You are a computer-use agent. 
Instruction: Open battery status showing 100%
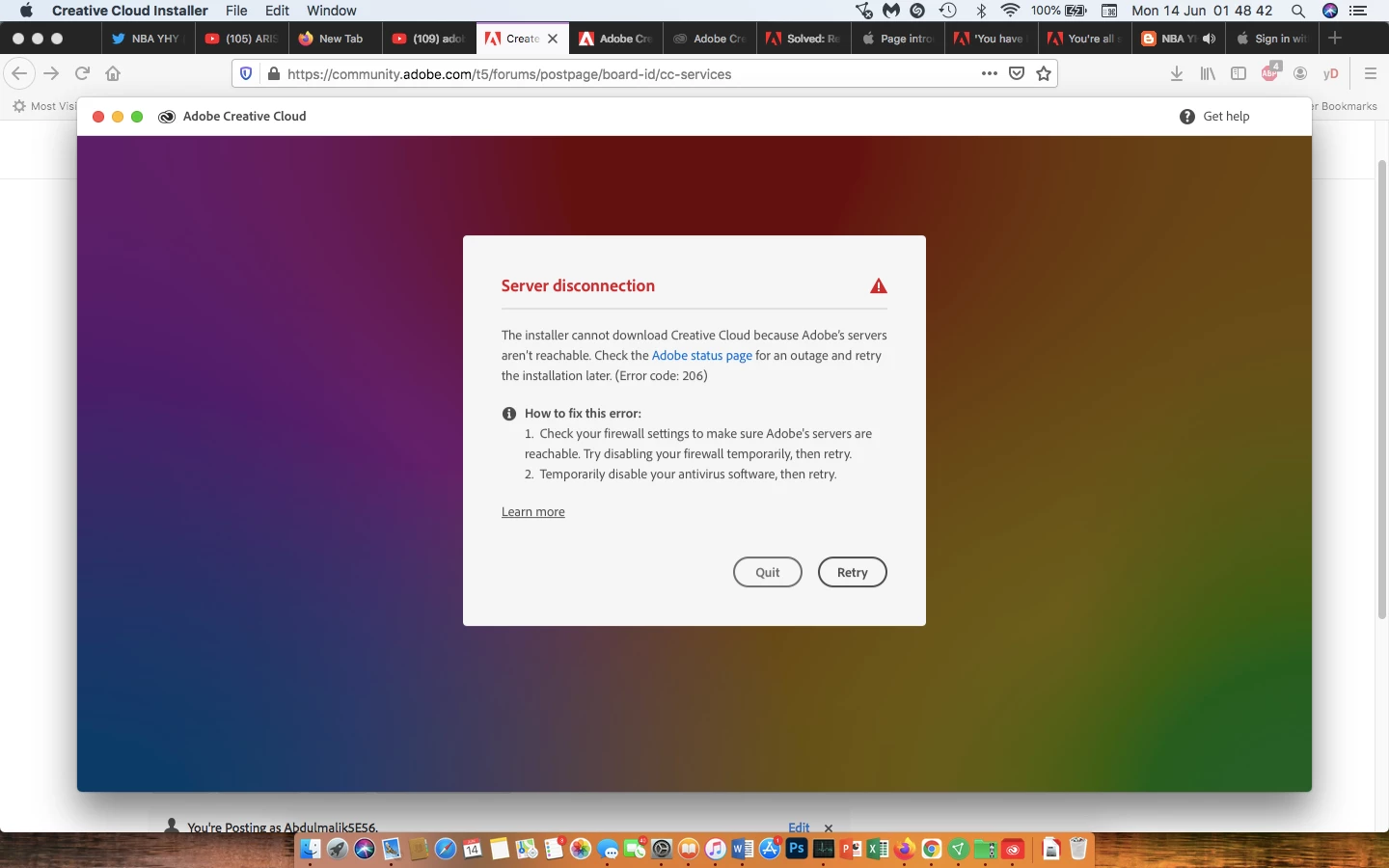click(1059, 11)
